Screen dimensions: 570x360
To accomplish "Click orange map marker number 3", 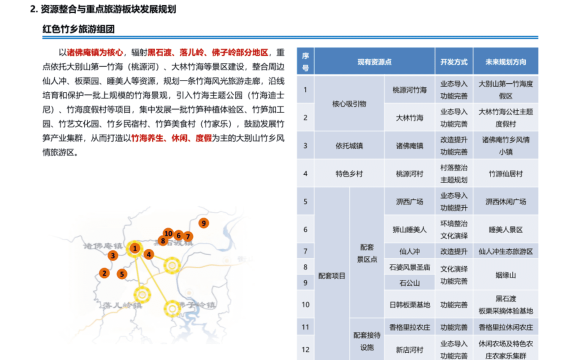I will (x=113, y=256).
